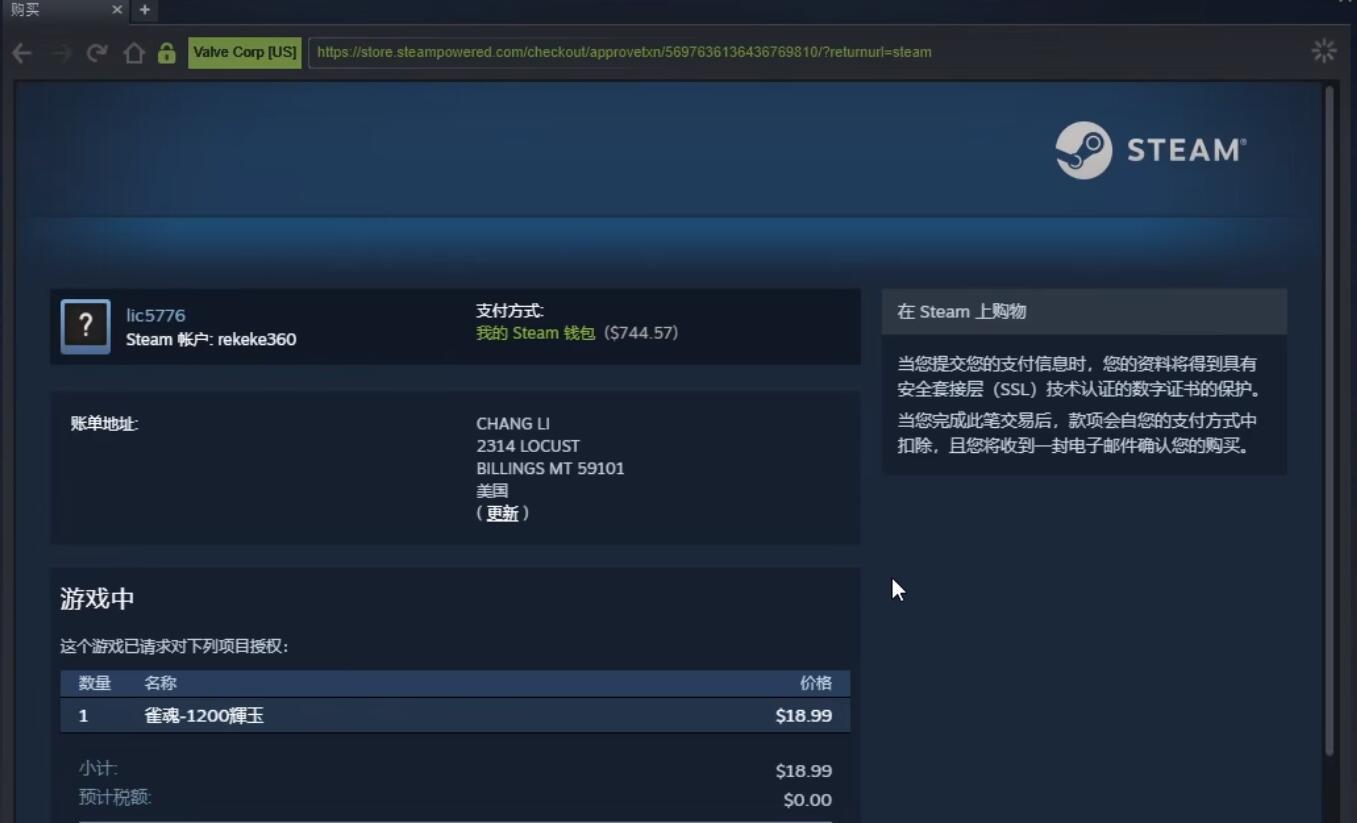
Task: Open a new browser tab
Action: 145,10
